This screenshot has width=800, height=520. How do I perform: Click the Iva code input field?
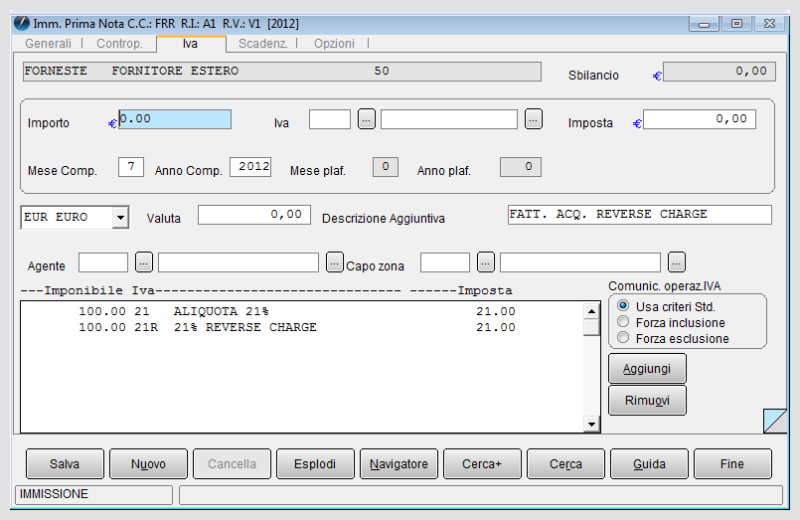point(330,119)
